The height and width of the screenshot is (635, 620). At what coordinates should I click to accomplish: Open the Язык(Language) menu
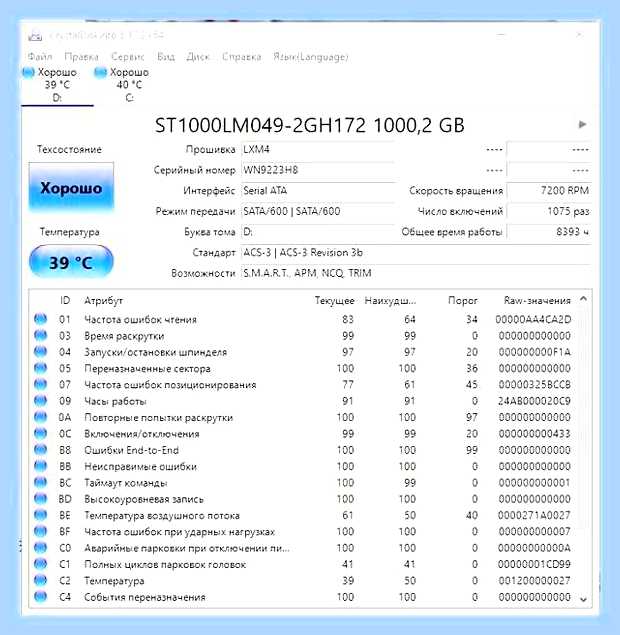tap(311, 56)
